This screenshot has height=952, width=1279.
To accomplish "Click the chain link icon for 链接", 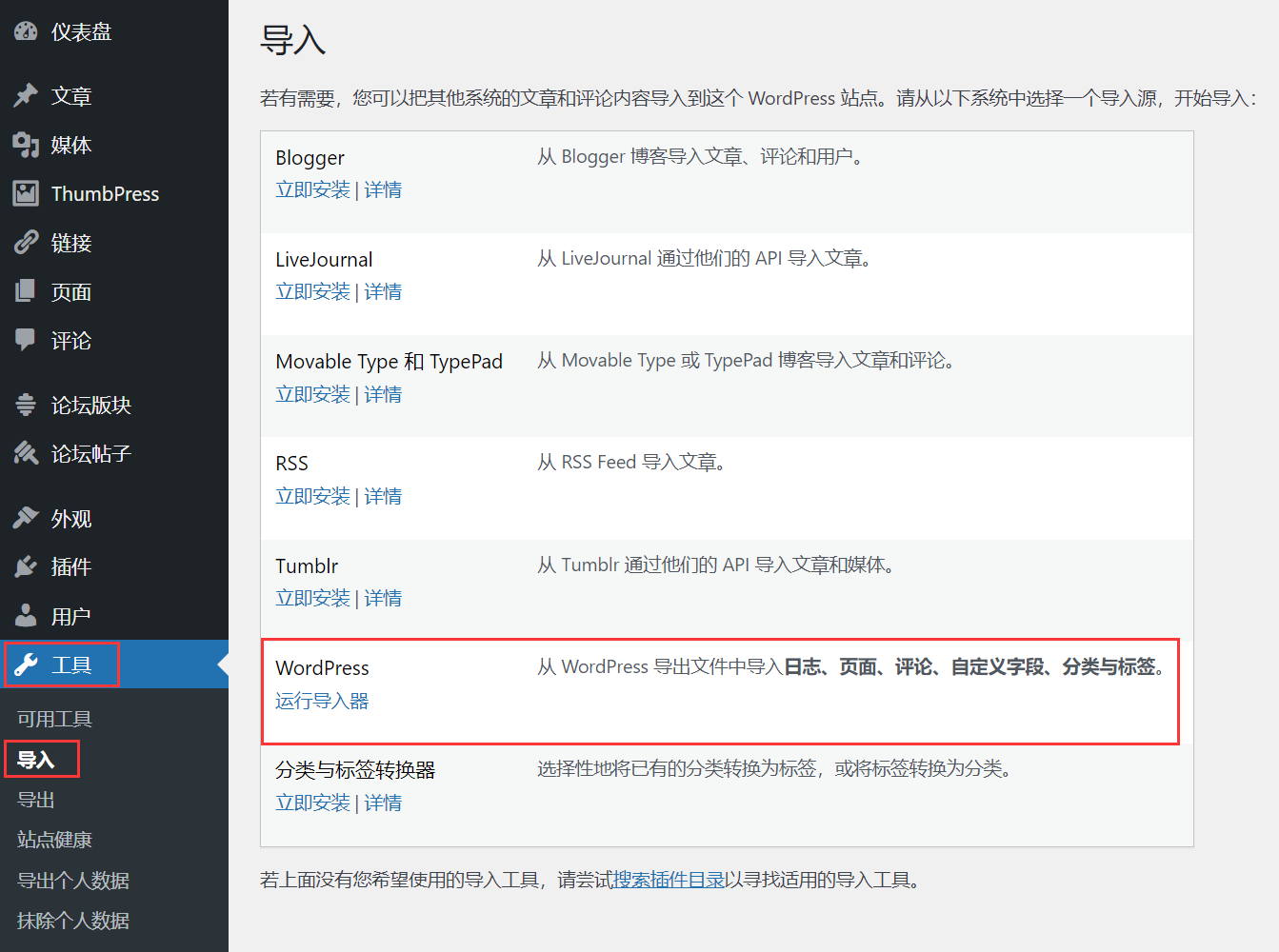I will tap(26, 243).
